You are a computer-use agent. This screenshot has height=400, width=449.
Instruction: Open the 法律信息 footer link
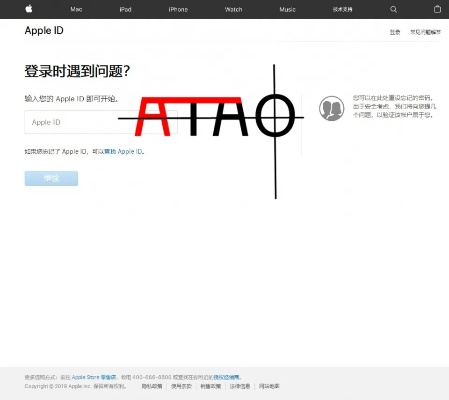click(240, 386)
